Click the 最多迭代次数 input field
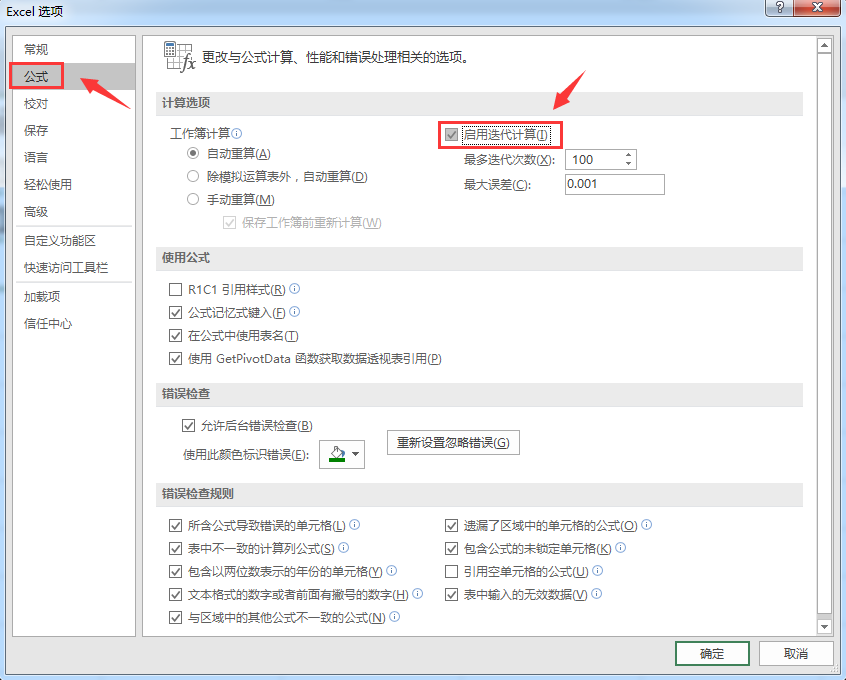 (x=595, y=159)
